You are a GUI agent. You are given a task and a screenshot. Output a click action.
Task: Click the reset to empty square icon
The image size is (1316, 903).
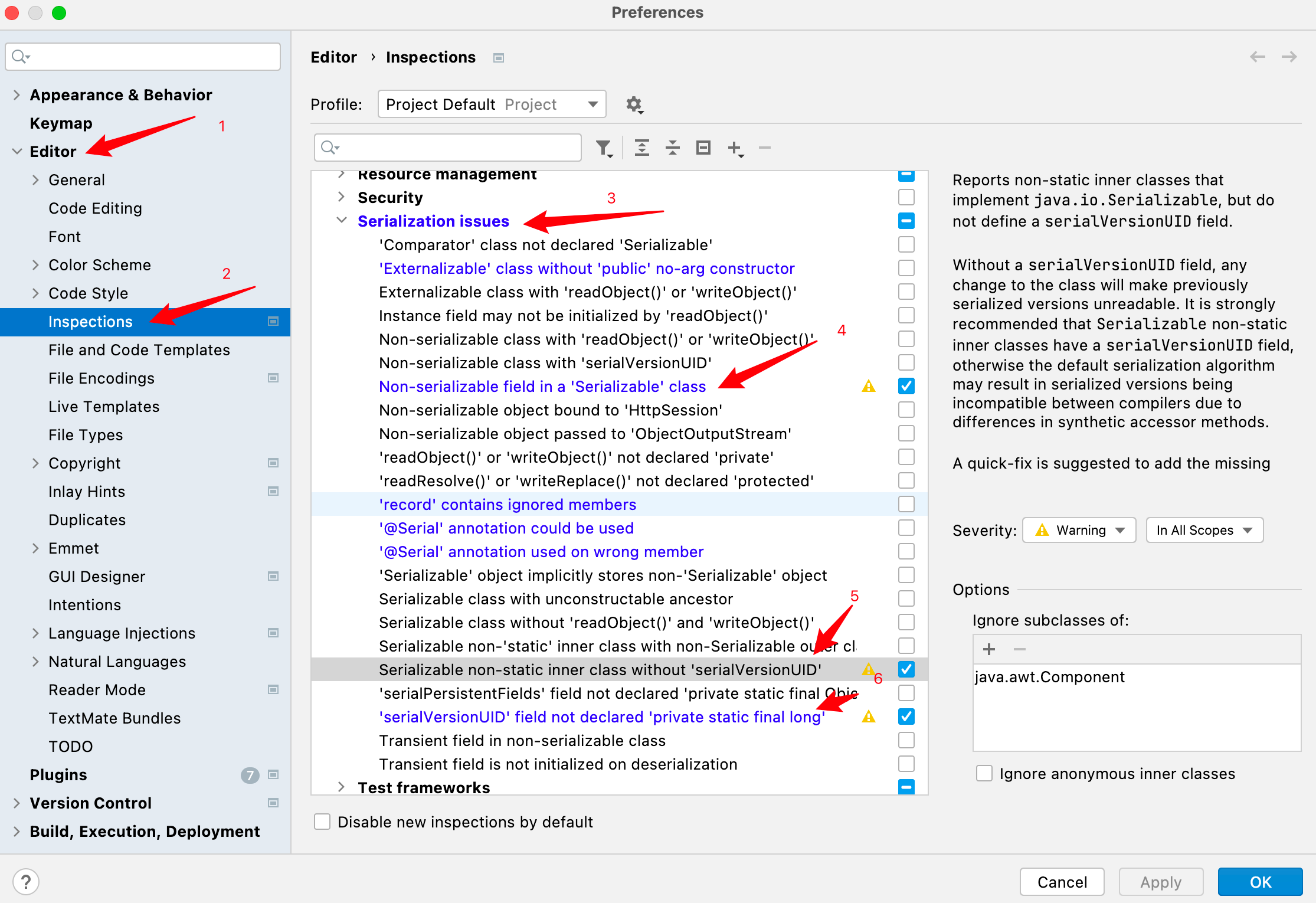[x=703, y=148]
